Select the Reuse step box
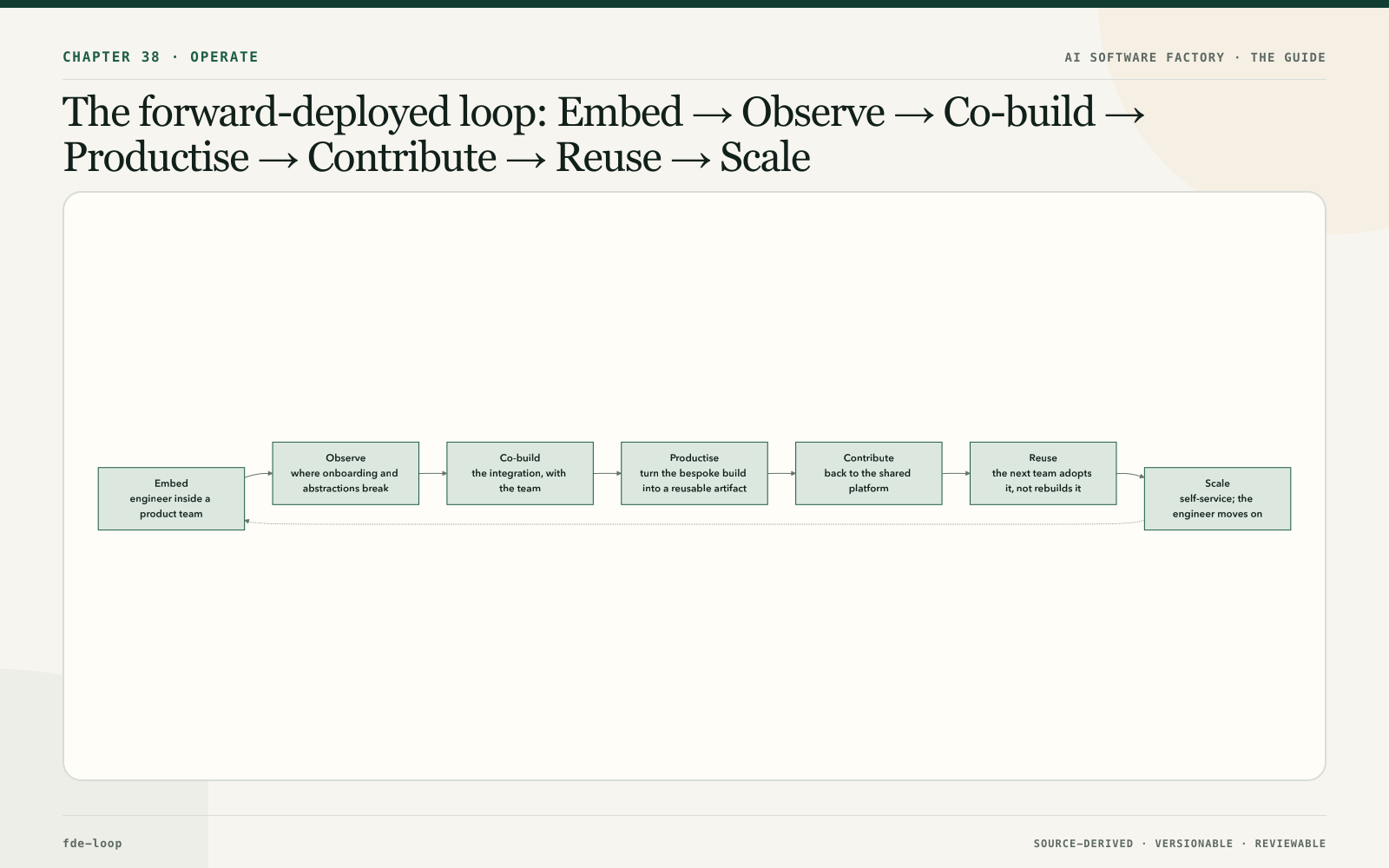1389x868 pixels. [x=1043, y=473]
